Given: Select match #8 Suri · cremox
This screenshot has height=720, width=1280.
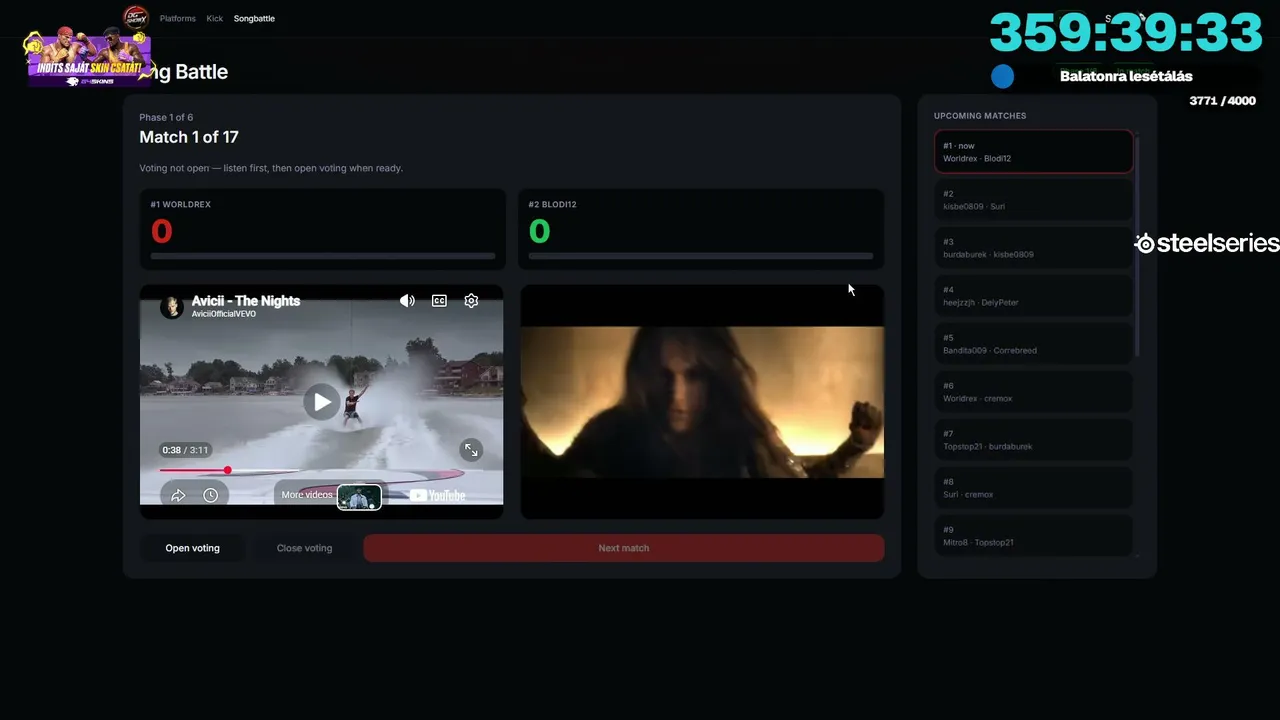Looking at the screenshot, I should click(x=1034, y=488).
